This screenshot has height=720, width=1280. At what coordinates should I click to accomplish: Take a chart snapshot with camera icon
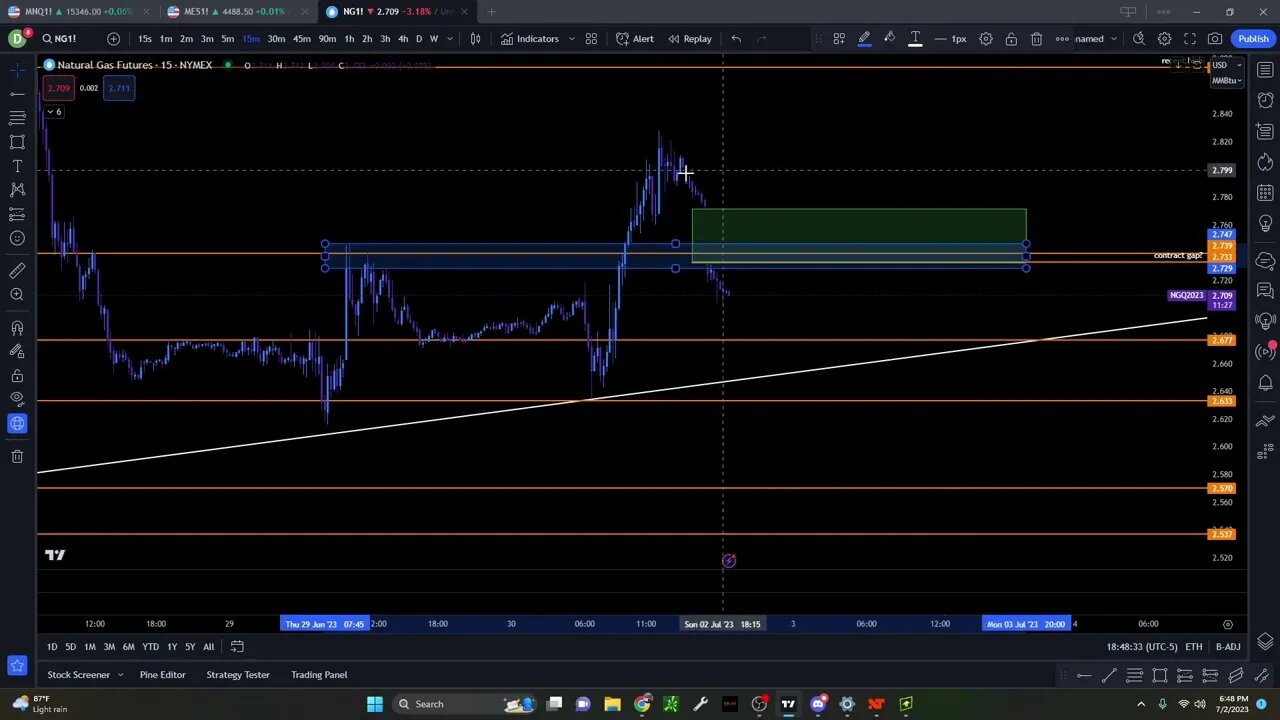pyautogui.click(x=1215, y=39)
